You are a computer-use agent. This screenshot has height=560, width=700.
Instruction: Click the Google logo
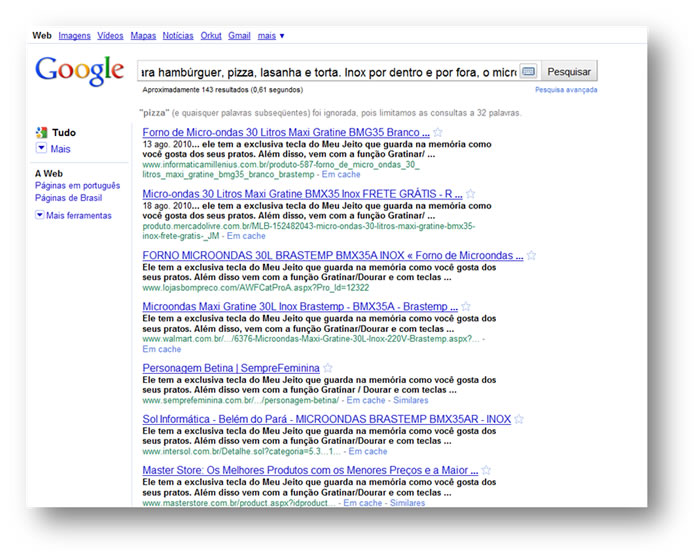pos(79,71)
